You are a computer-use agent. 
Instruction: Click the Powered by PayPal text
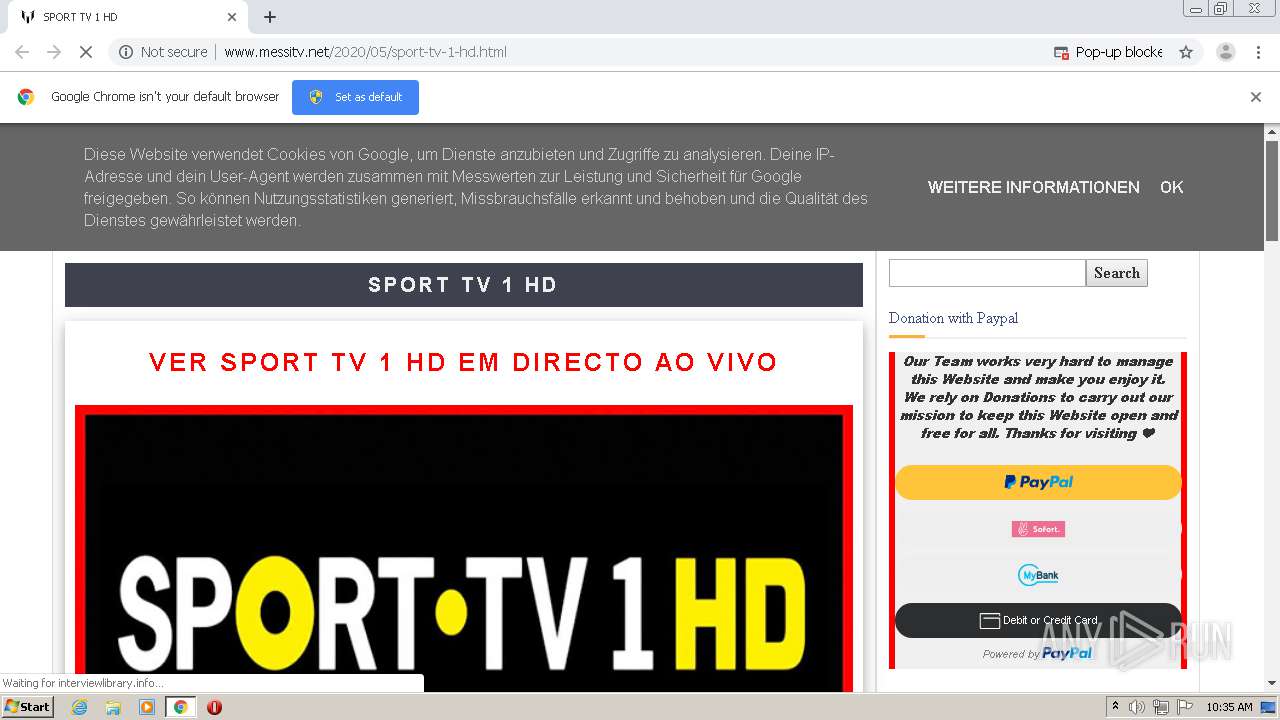[1037, 653]
